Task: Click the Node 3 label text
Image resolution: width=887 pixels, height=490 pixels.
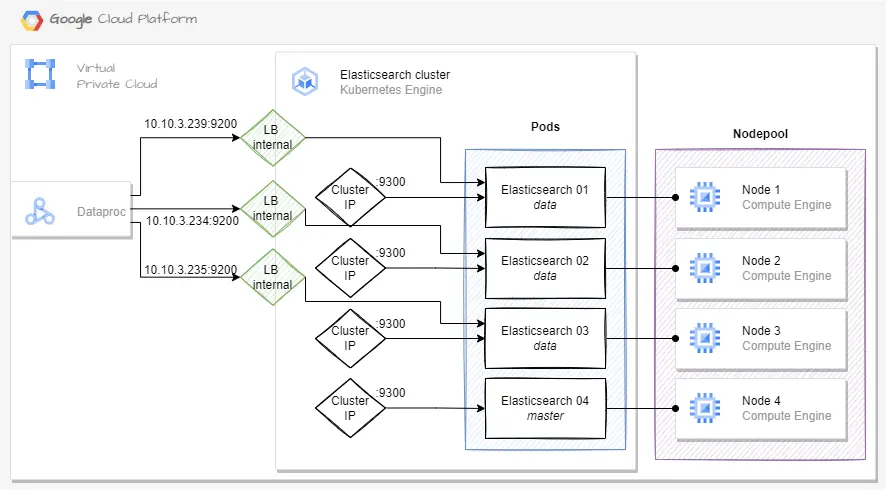Action: tap(761, 331)
